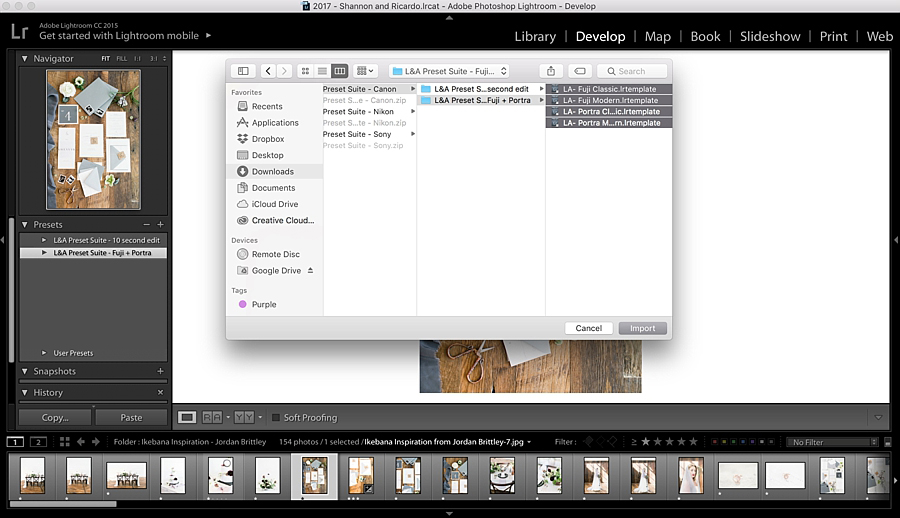
Task: Select Remote Disc under Devices
Action: coord(276,254)
